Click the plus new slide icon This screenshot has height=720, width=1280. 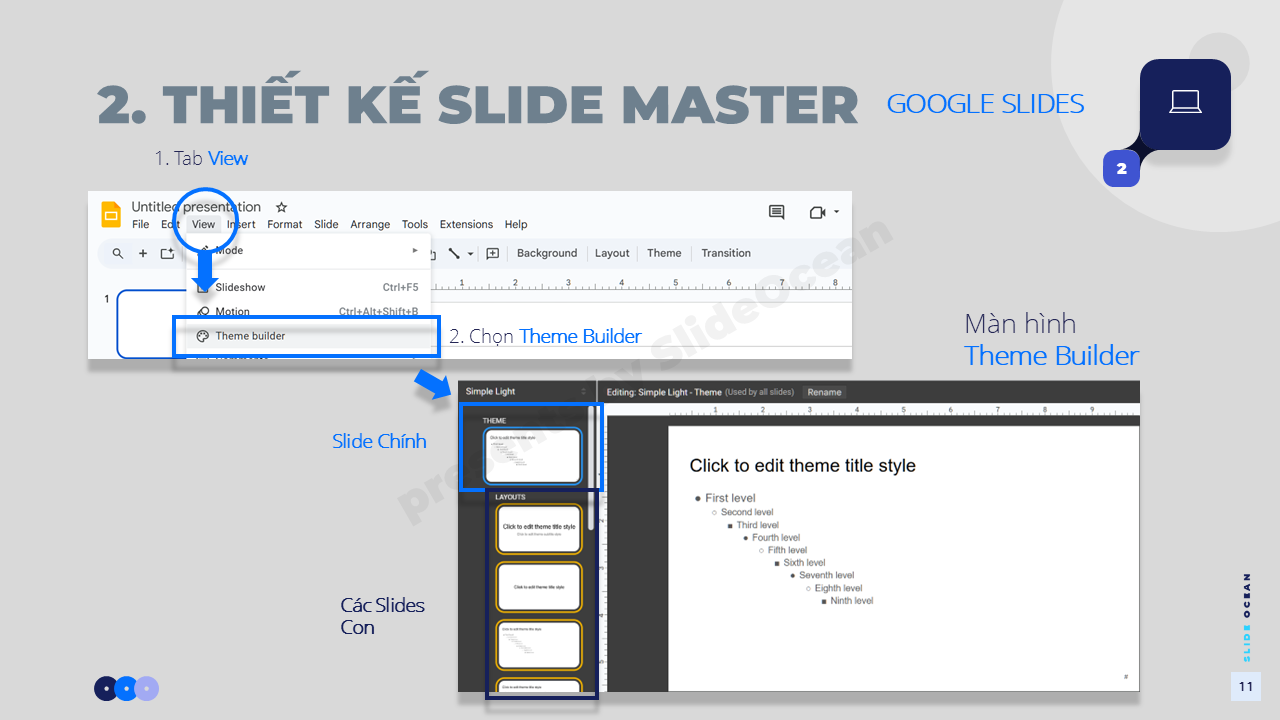point(143,254)
